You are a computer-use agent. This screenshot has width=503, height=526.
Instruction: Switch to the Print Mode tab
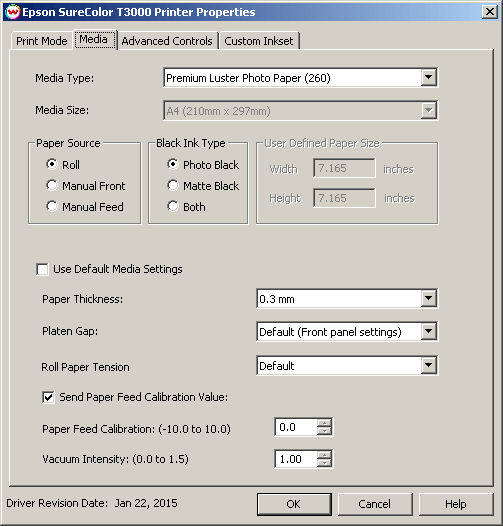(42, 41)
